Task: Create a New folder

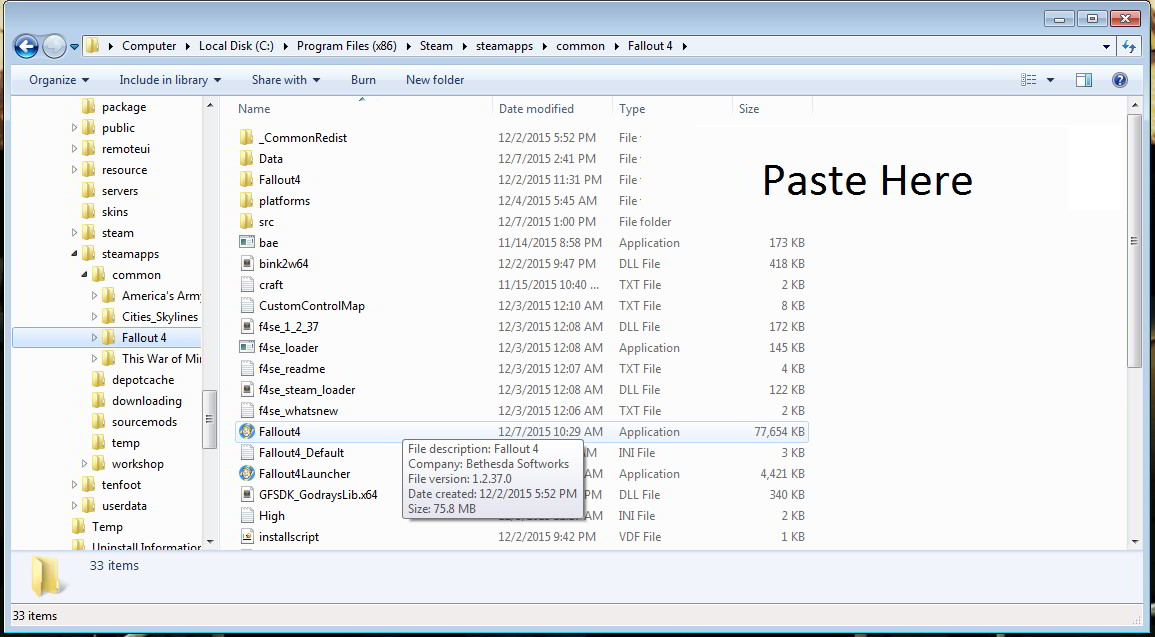Action: (x=434, y=79)
